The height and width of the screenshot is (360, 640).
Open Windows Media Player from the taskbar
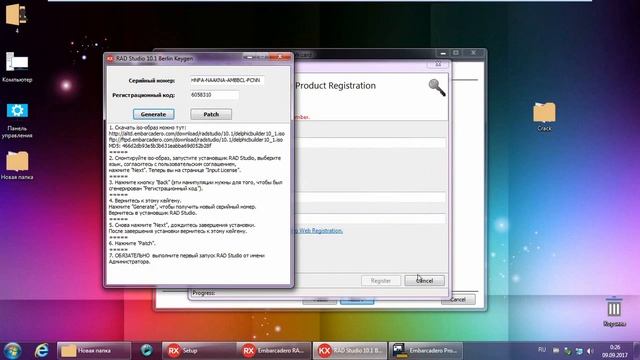click(x=147, y=350)
